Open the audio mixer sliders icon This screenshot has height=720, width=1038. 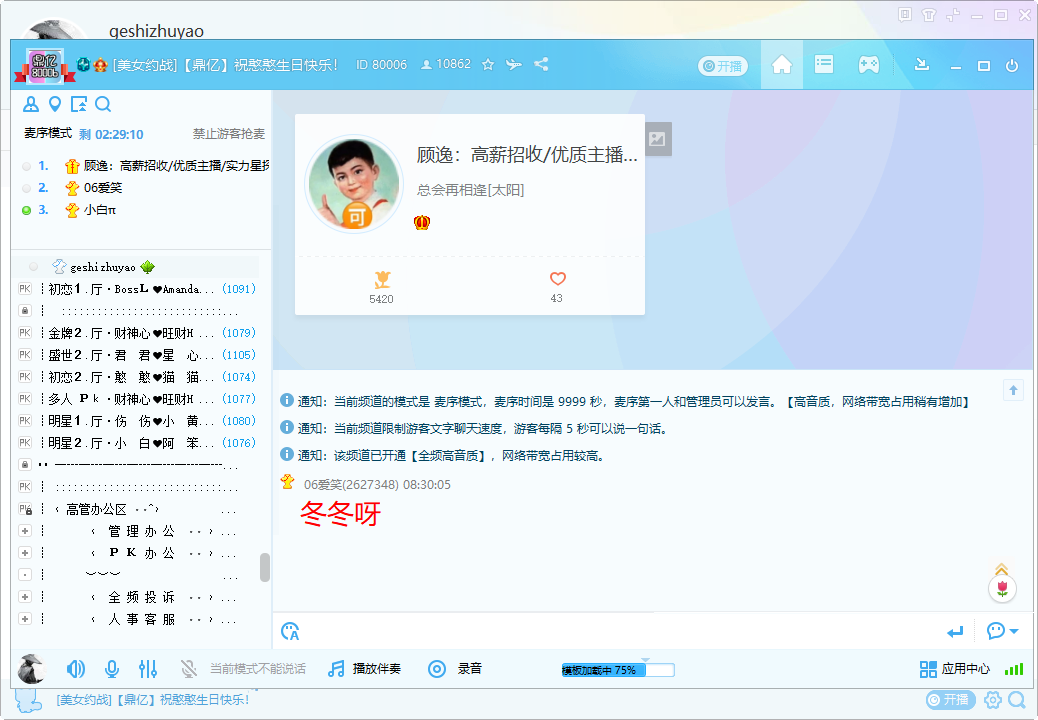pos(148,670)
